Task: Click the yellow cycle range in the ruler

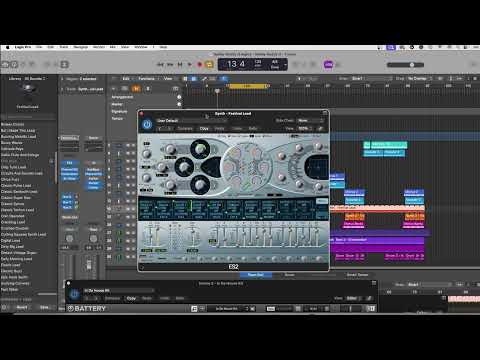Action: click(x=247, y=86)
